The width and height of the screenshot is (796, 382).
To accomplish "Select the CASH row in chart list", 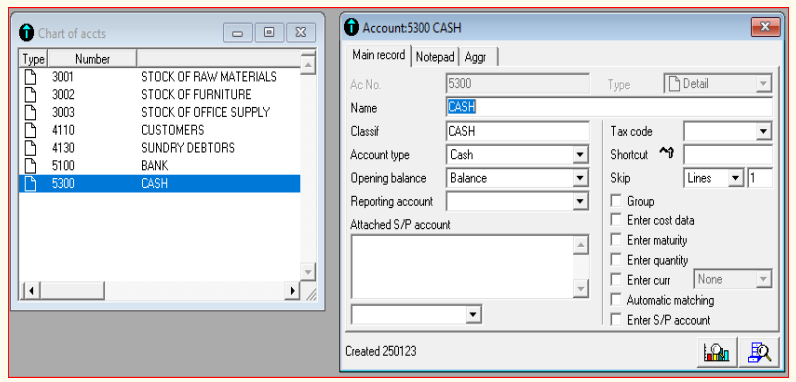I will [159, 183].
